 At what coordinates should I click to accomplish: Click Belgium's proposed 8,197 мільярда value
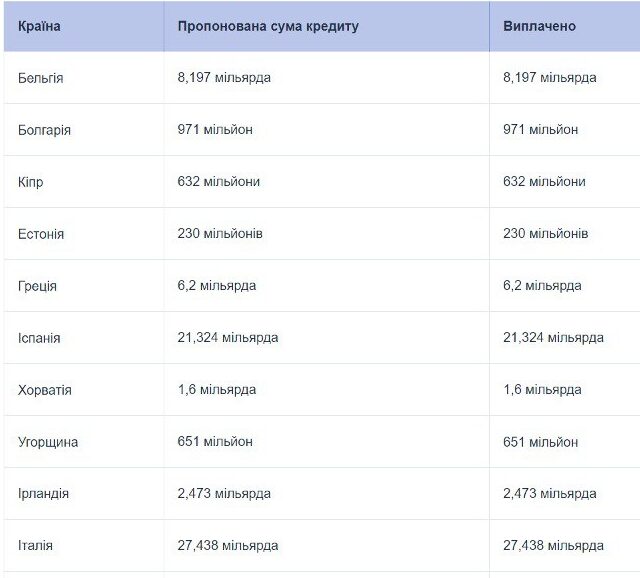(224, 77)
